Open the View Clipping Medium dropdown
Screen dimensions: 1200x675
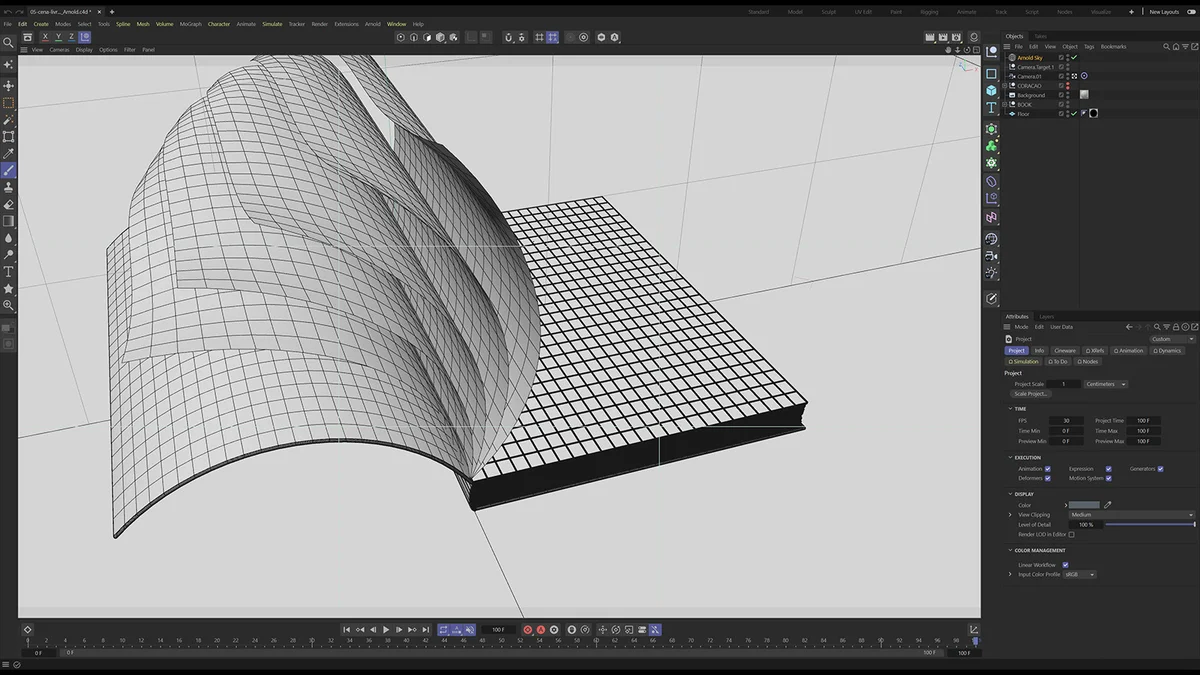point(1130,515)
